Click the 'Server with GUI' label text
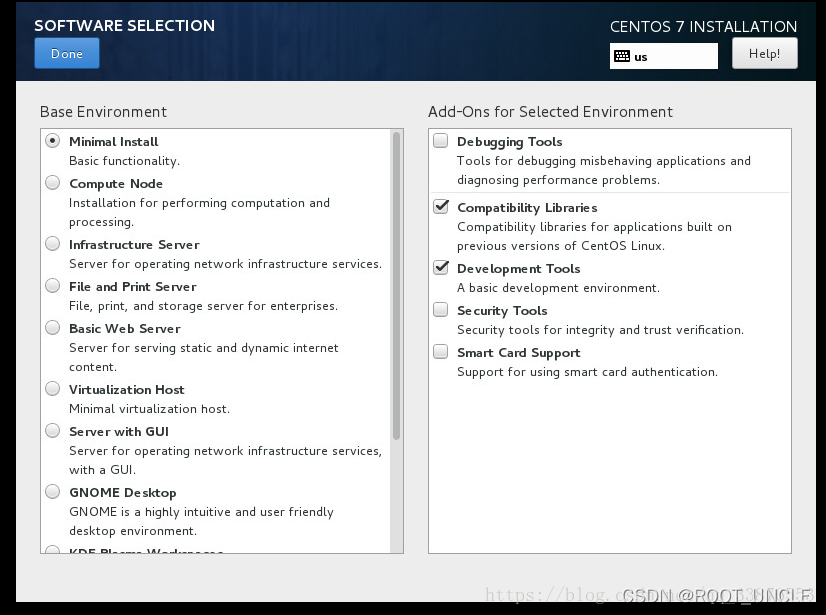Screen dimensions: 826x615 (119, 432)
